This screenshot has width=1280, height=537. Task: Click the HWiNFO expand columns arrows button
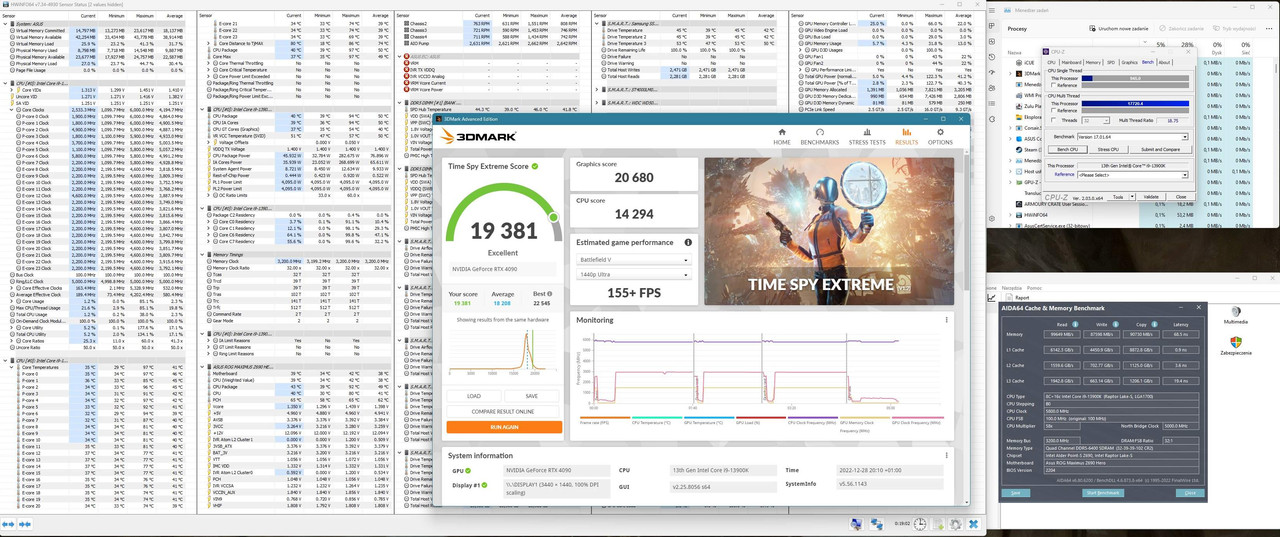coord(8,524)
